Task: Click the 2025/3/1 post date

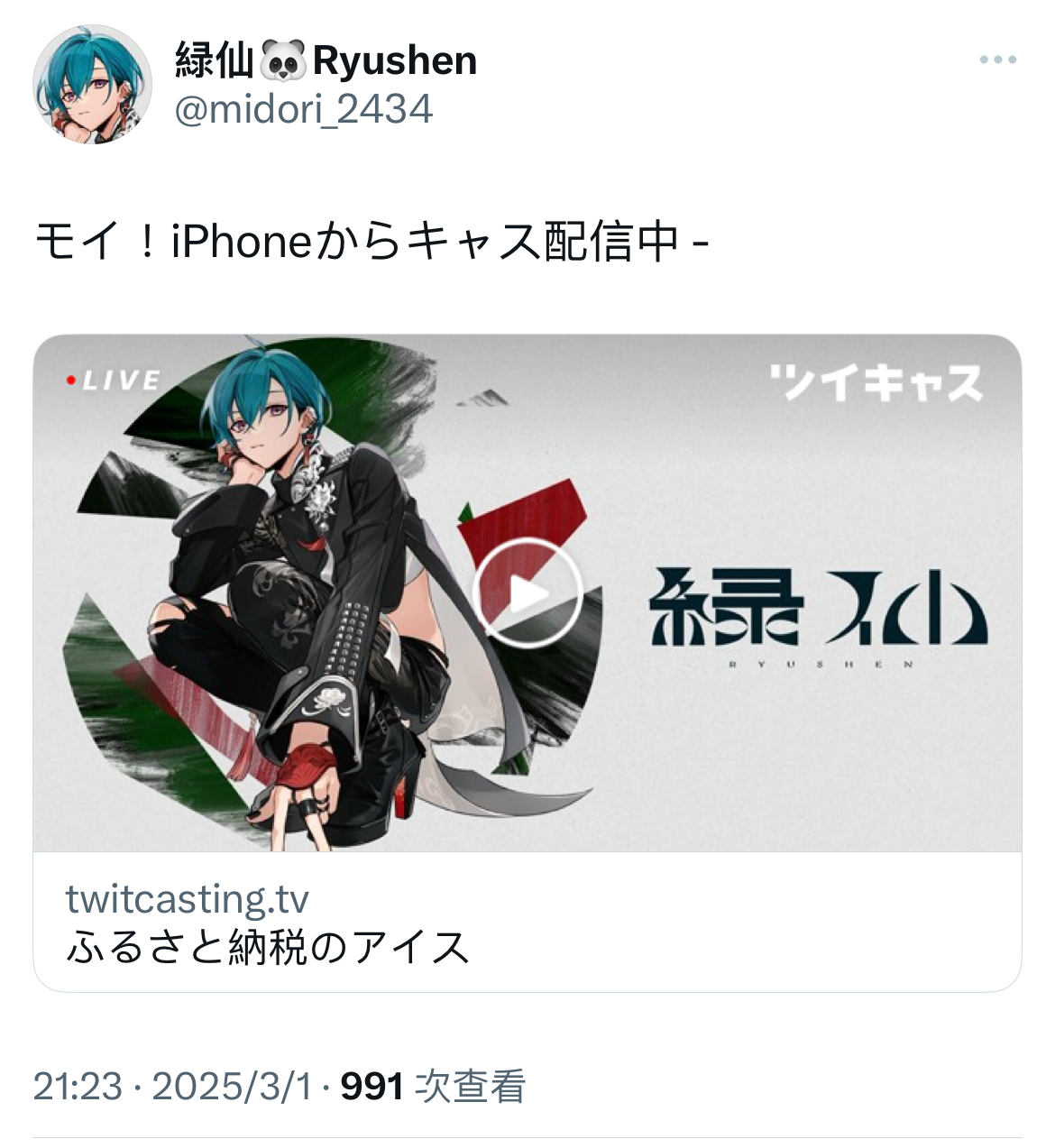Action: pyautogui.click(x=232, y=1087)
